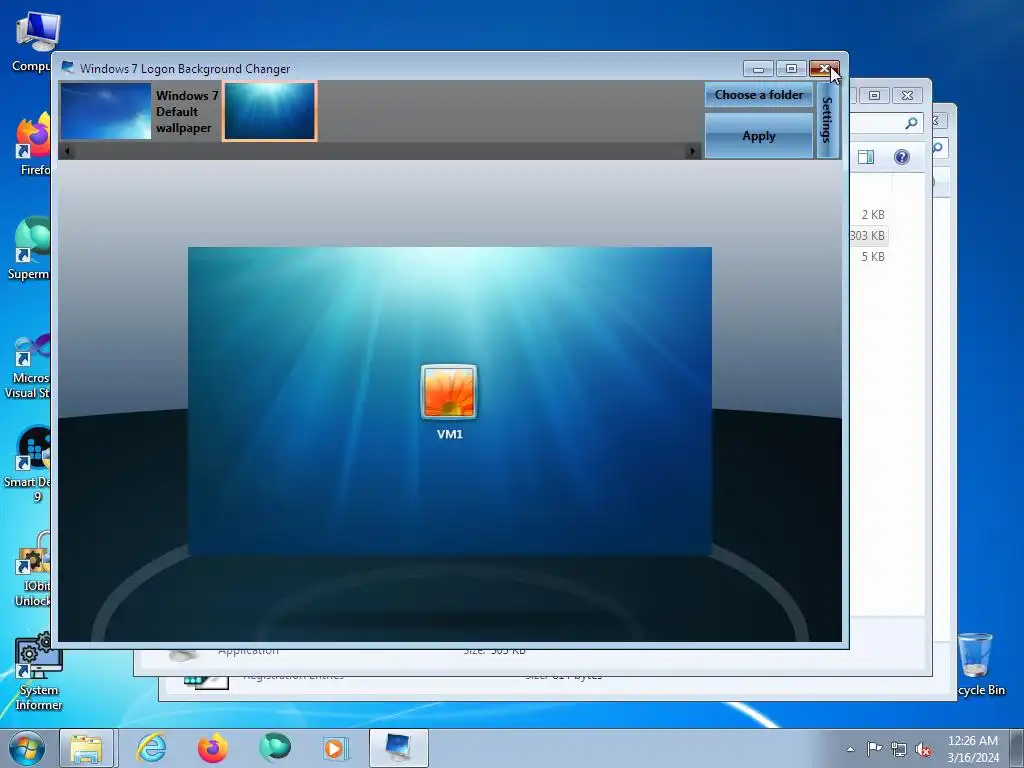Click the VM1 username label
The width and height of the screenshot is (1024, 768).
(x=450, y=434)
